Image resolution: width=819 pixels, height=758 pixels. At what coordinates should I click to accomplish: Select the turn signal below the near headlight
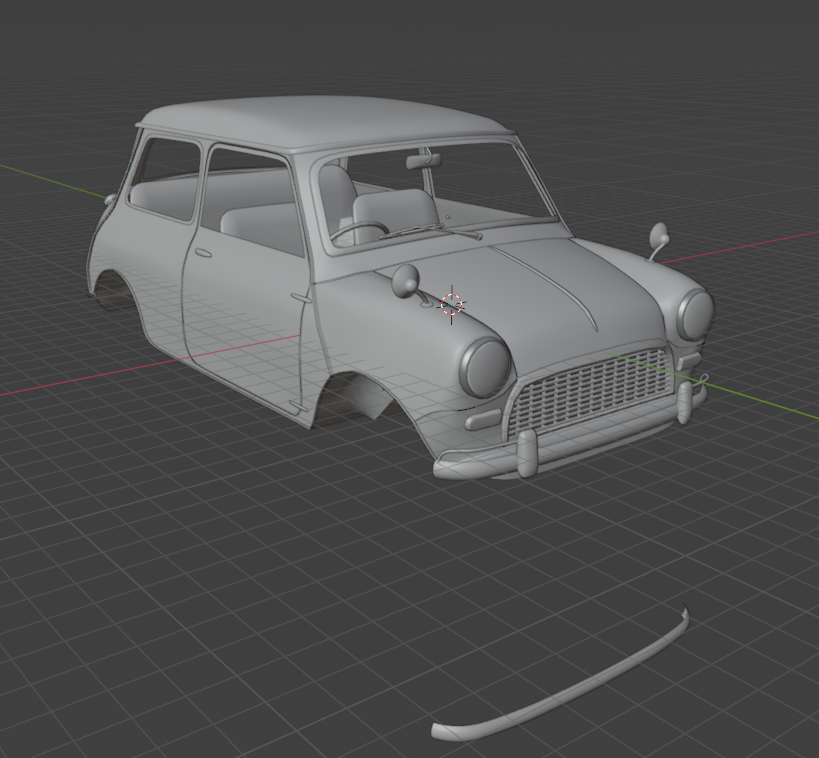[x=483, y=419]
